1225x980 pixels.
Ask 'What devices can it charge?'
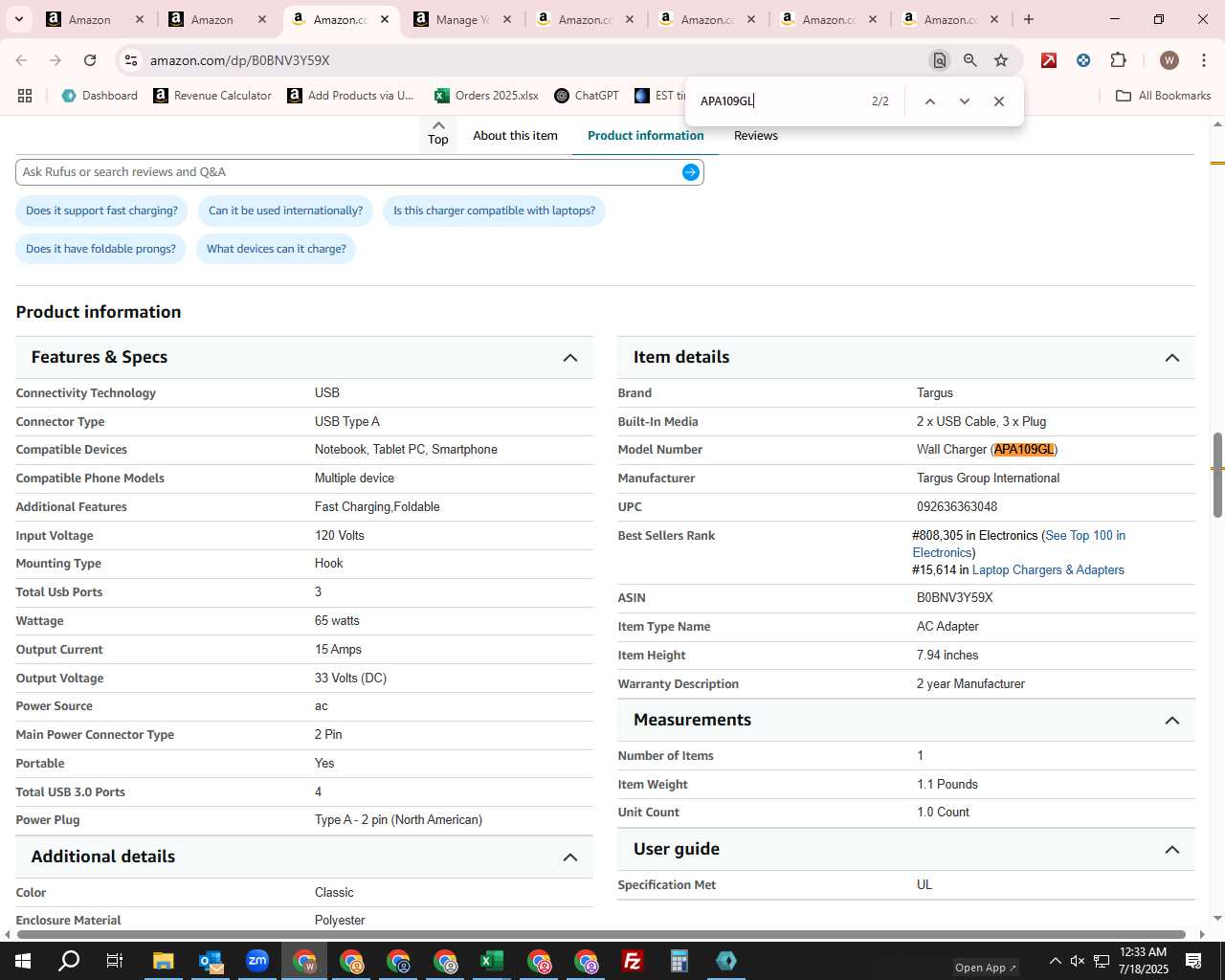276,249
